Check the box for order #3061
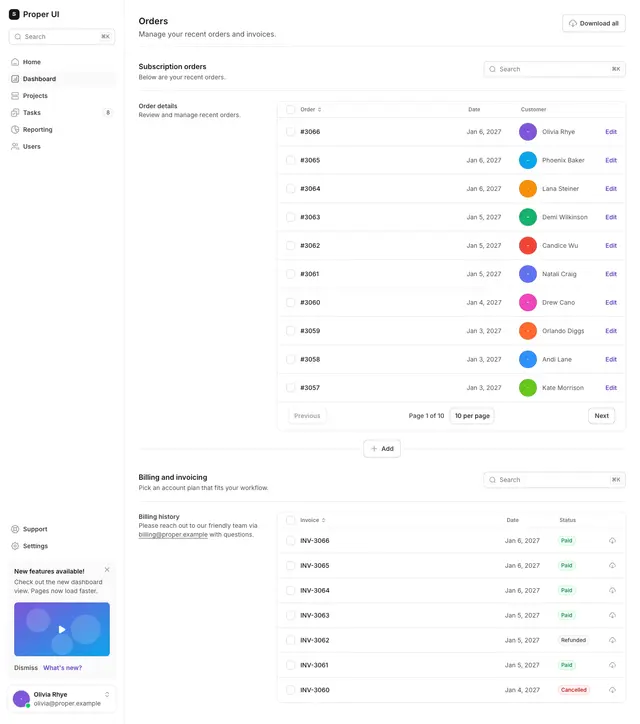Screen dimensions: 640x724 click(290, 274)
